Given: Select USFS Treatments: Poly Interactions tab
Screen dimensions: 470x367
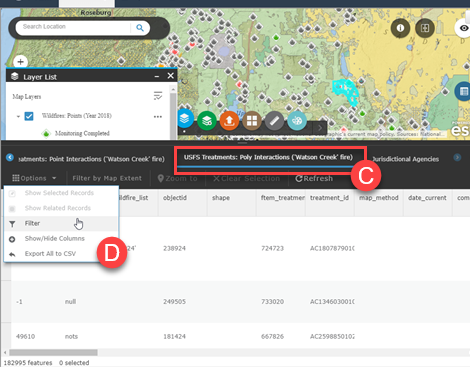Looking at the screenshot, I should tap(268, 157).
